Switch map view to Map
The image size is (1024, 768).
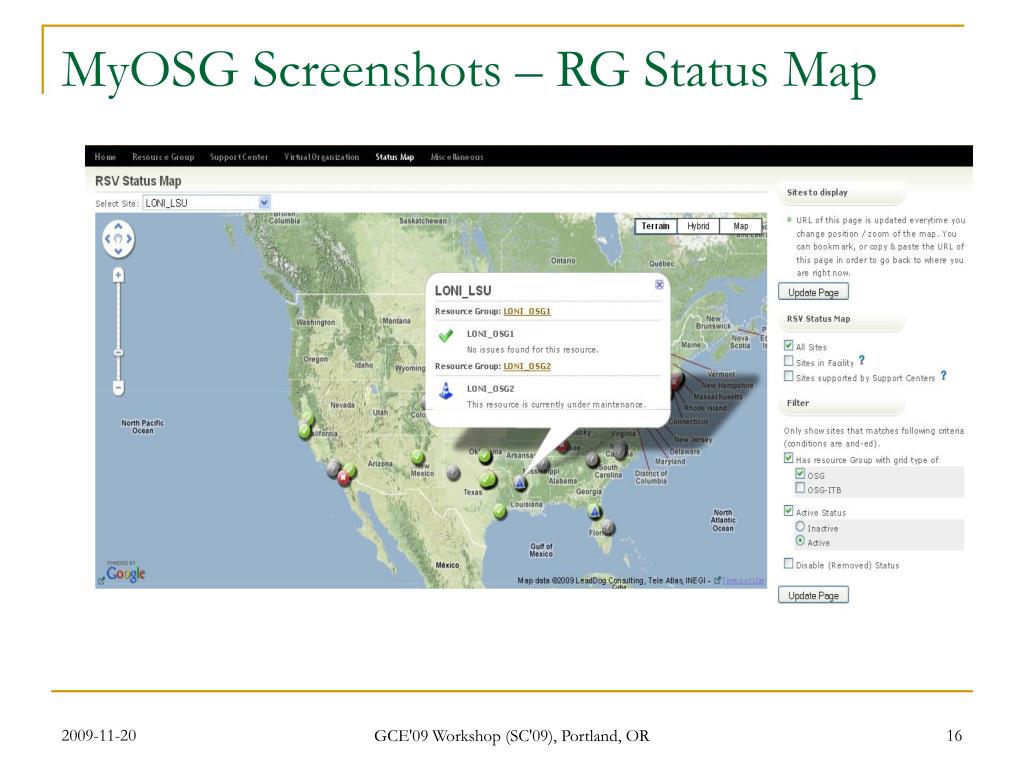[741, 226]
